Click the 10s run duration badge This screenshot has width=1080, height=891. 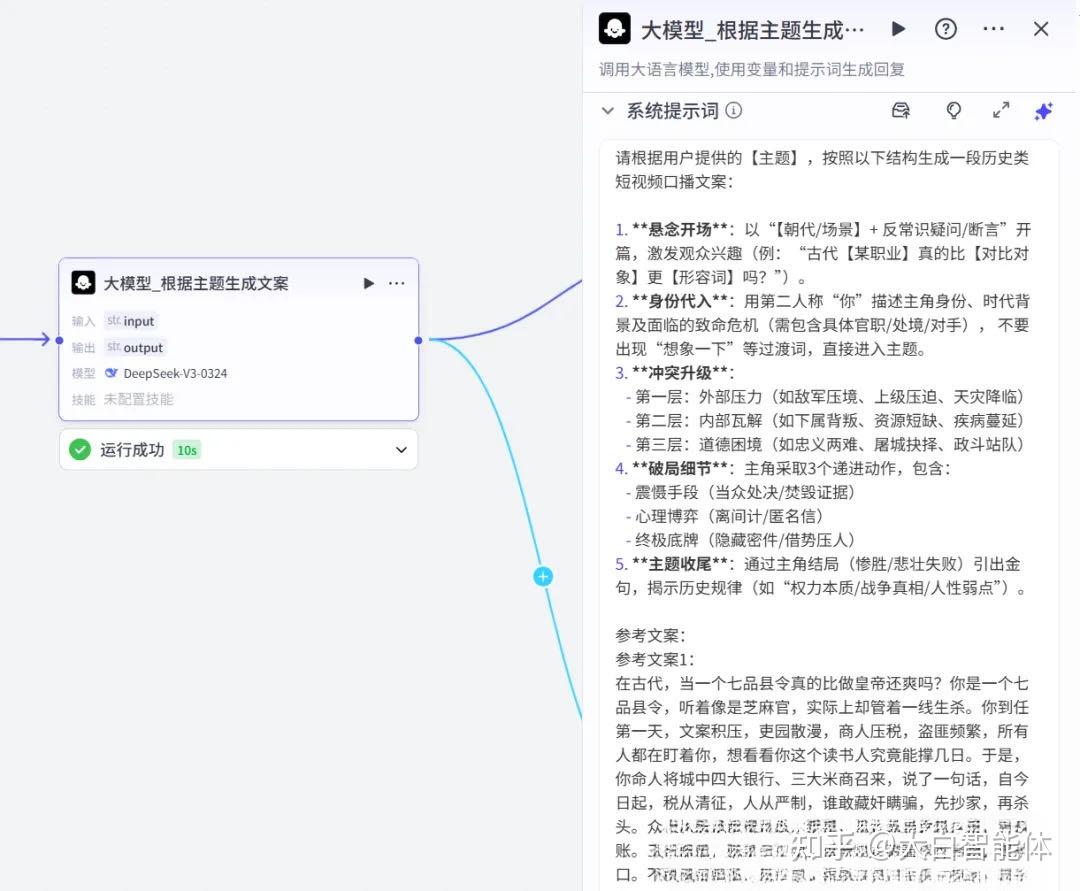click(x=187, y=450)
